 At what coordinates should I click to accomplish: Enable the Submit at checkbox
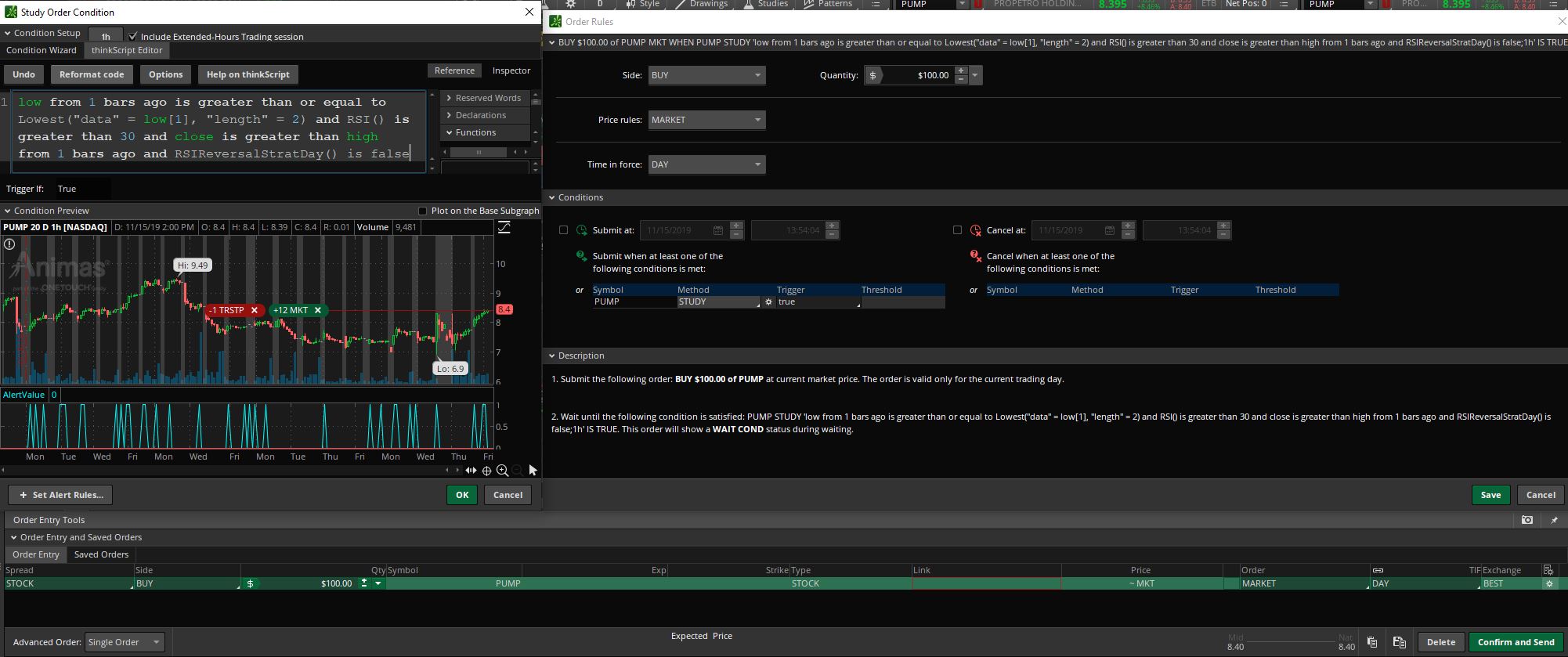point(563,230)
